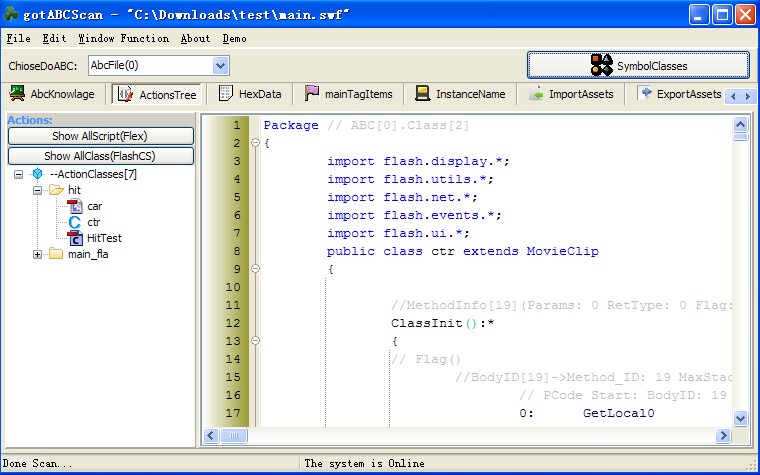Open the Demo menu
Viewport: 760px width, 475px height.
tap(235, 38)
